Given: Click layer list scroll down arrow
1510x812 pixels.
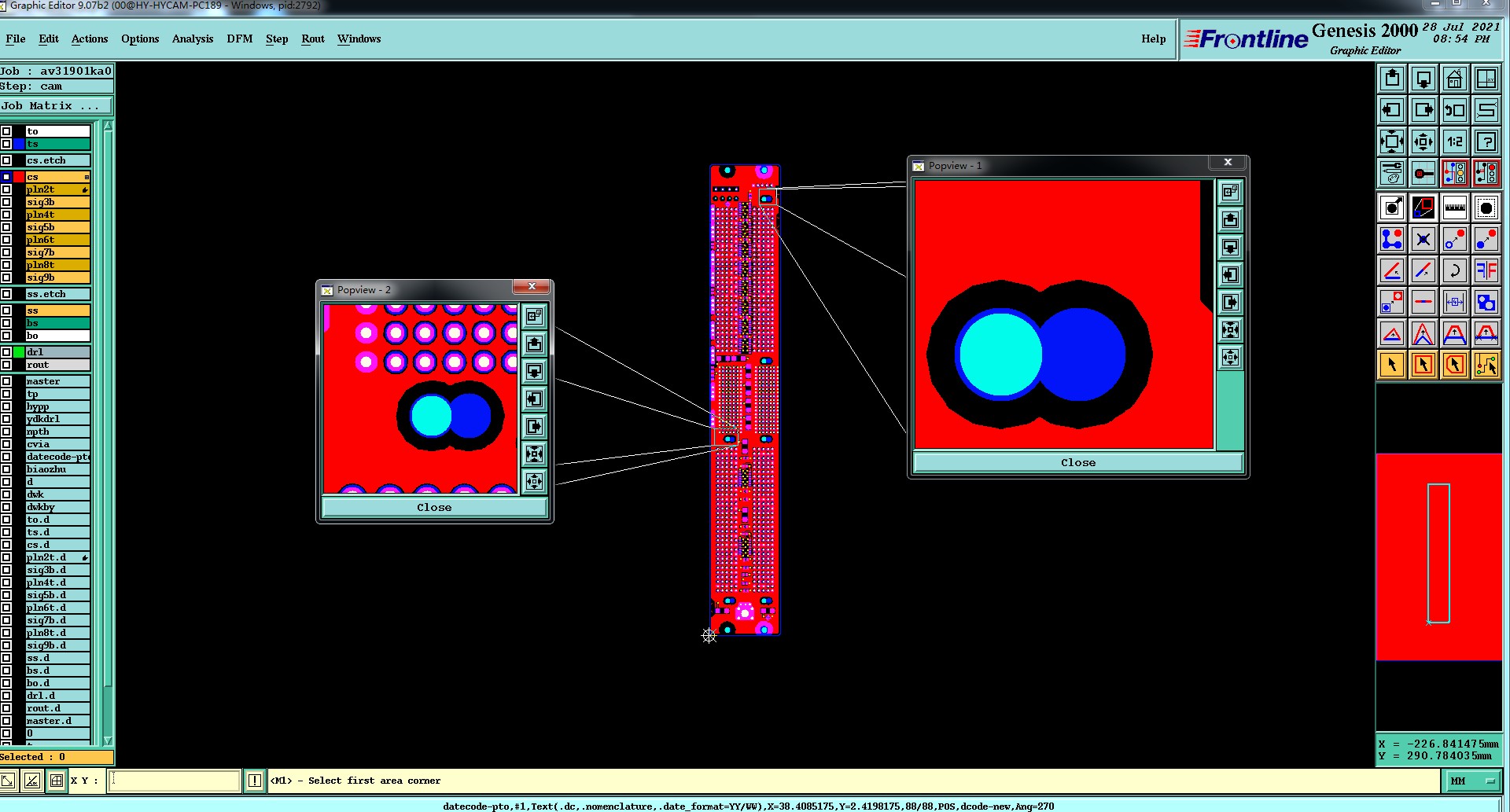Looking at the screenshot, I should (108, 740).
